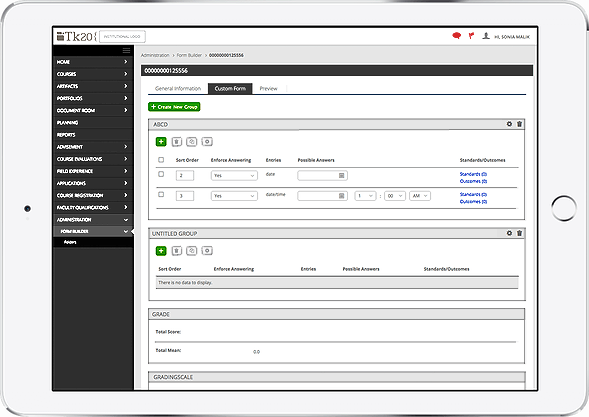Open calendar picker for the date entry
Screen dimensions: 589x417
[341, 175]
